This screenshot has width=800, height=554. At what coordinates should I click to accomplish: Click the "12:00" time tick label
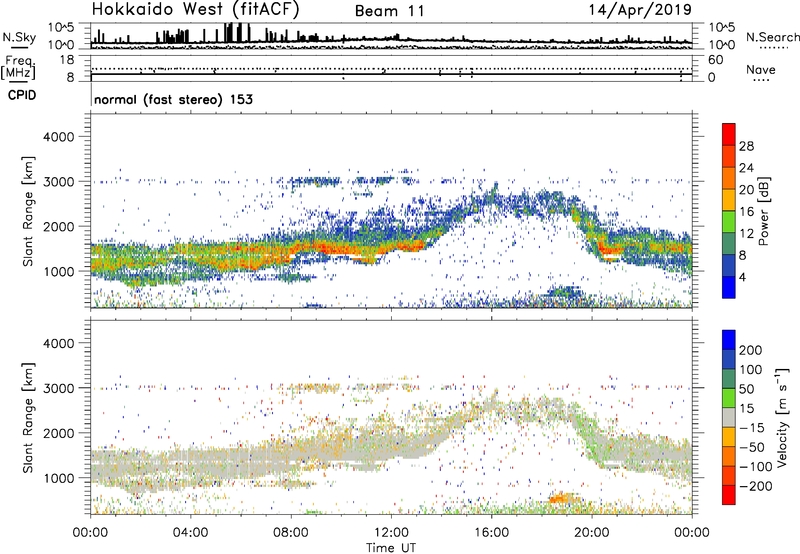[391, 533]
